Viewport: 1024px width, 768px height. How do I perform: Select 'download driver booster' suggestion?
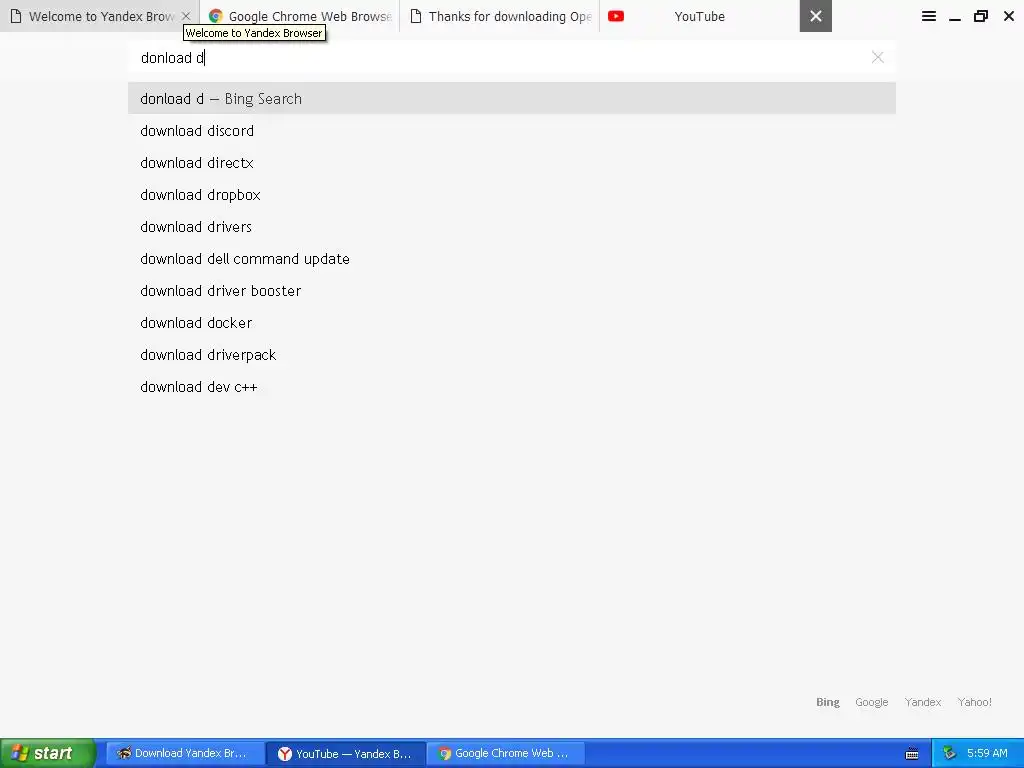pos(512,291)
